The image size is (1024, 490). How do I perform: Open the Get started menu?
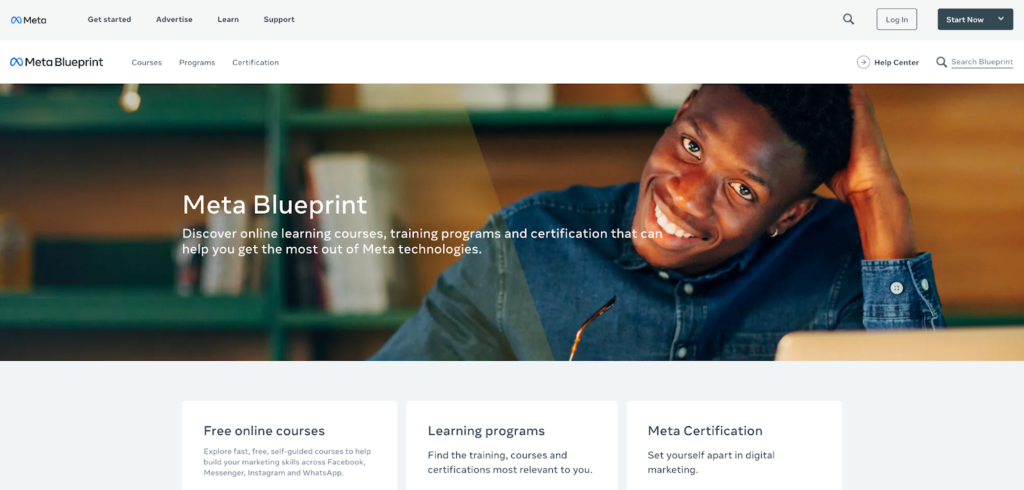(109, 20)
